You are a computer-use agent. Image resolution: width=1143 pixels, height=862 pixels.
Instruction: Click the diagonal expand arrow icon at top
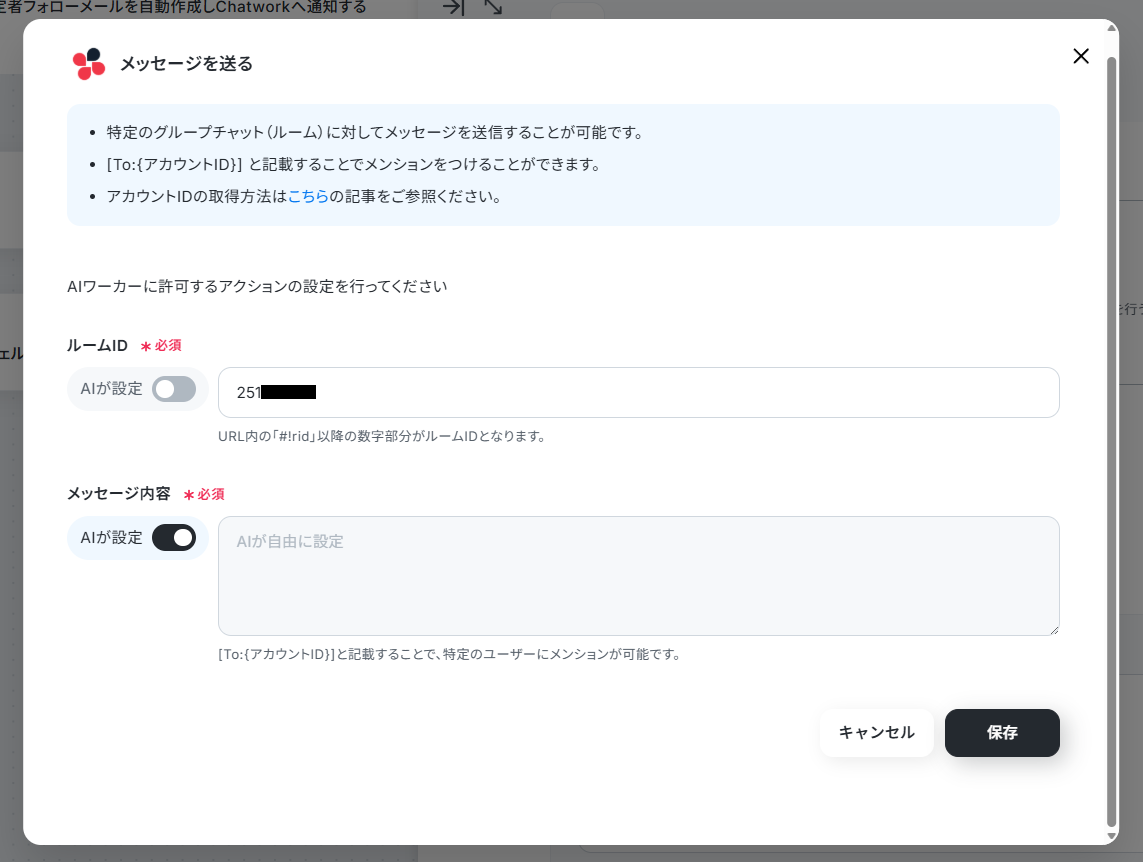pyautogui.click(x=494, y=7)
